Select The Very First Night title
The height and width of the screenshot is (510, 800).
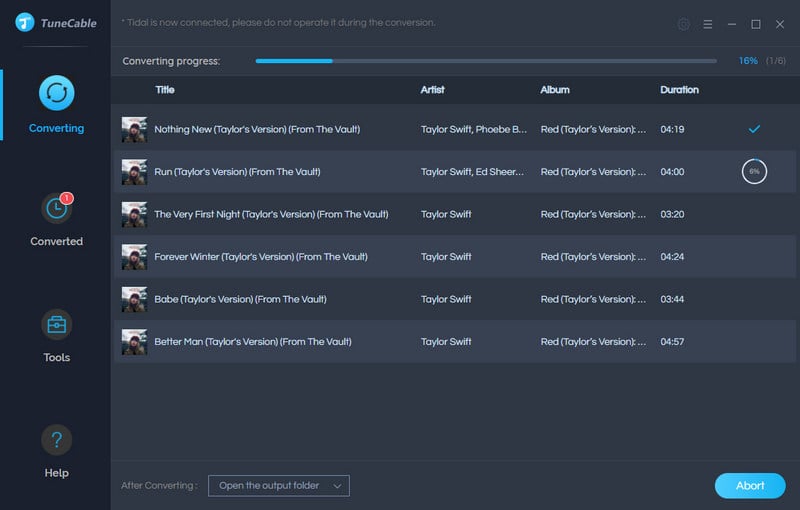tap(271, 214)
